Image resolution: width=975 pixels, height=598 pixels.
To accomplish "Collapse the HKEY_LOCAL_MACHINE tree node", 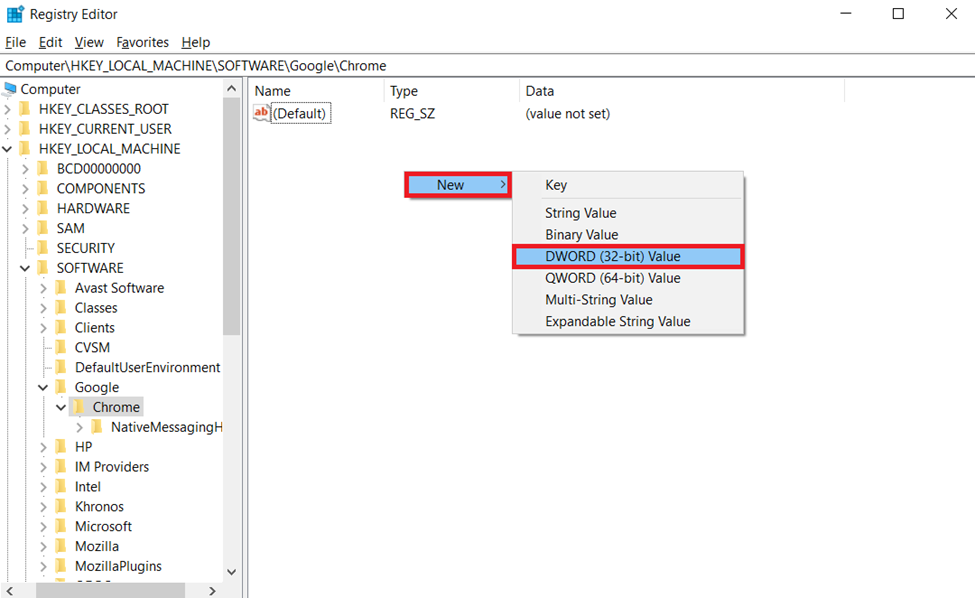I will [x=9, y=149].
